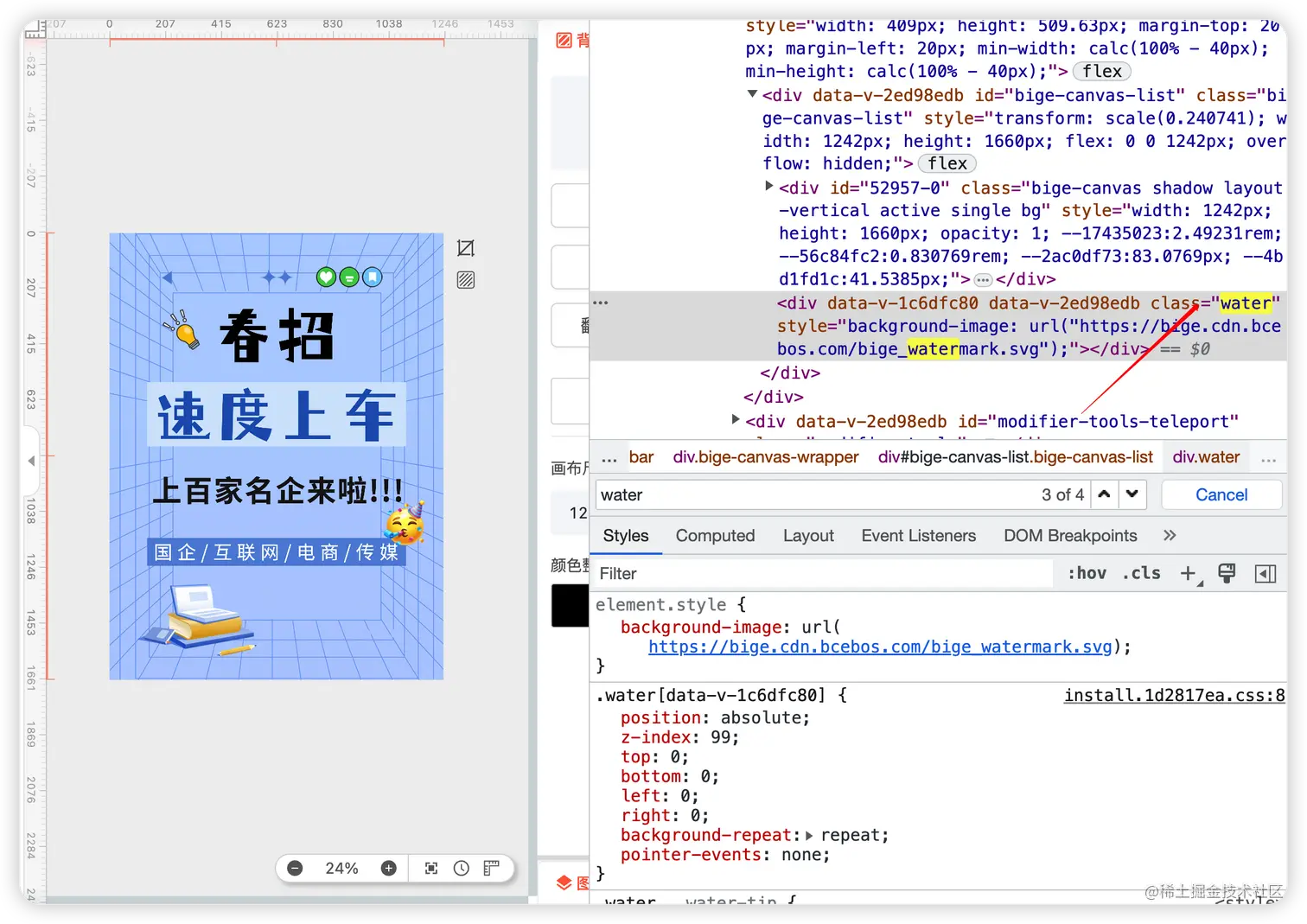Toggle rendering emulations with the paintbrush icon
Image resolution: width=1307 pixels, height=924 pixels.
[1227, 573]
